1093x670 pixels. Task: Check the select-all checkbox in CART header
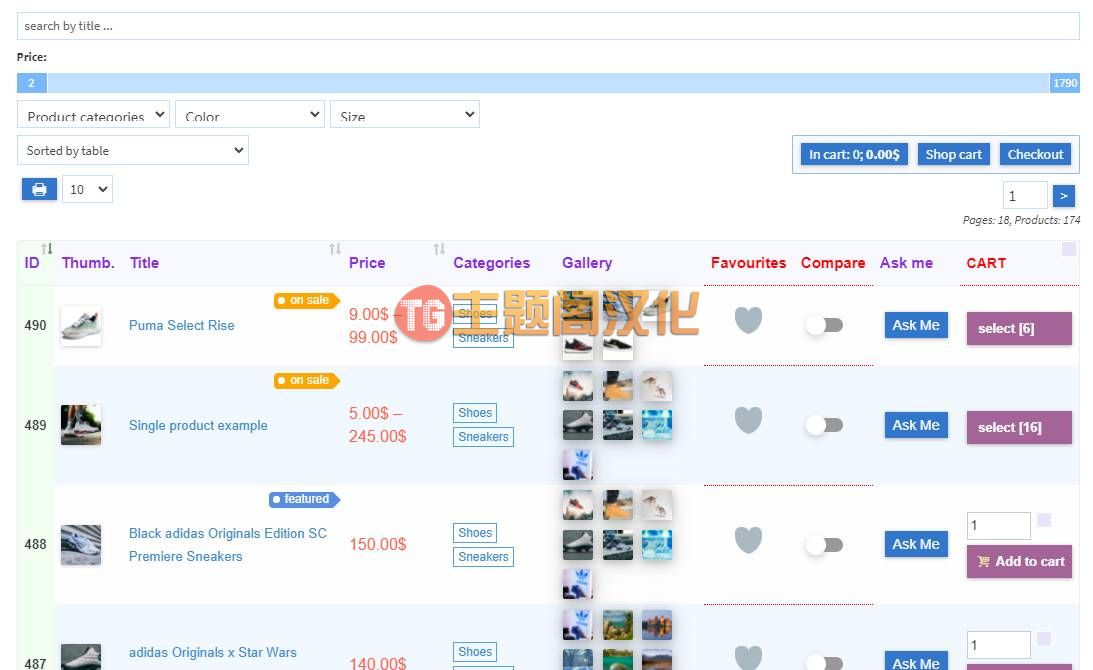click(1069, 249)
